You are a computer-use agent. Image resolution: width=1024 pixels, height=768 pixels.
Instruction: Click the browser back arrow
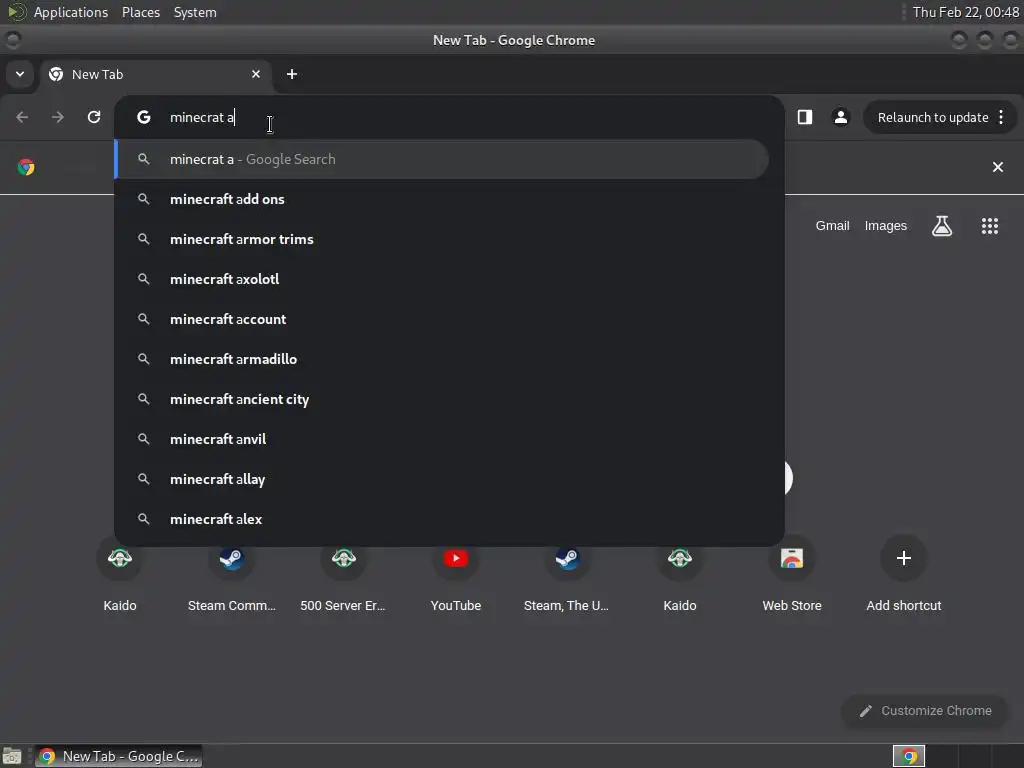coord(22,117)
